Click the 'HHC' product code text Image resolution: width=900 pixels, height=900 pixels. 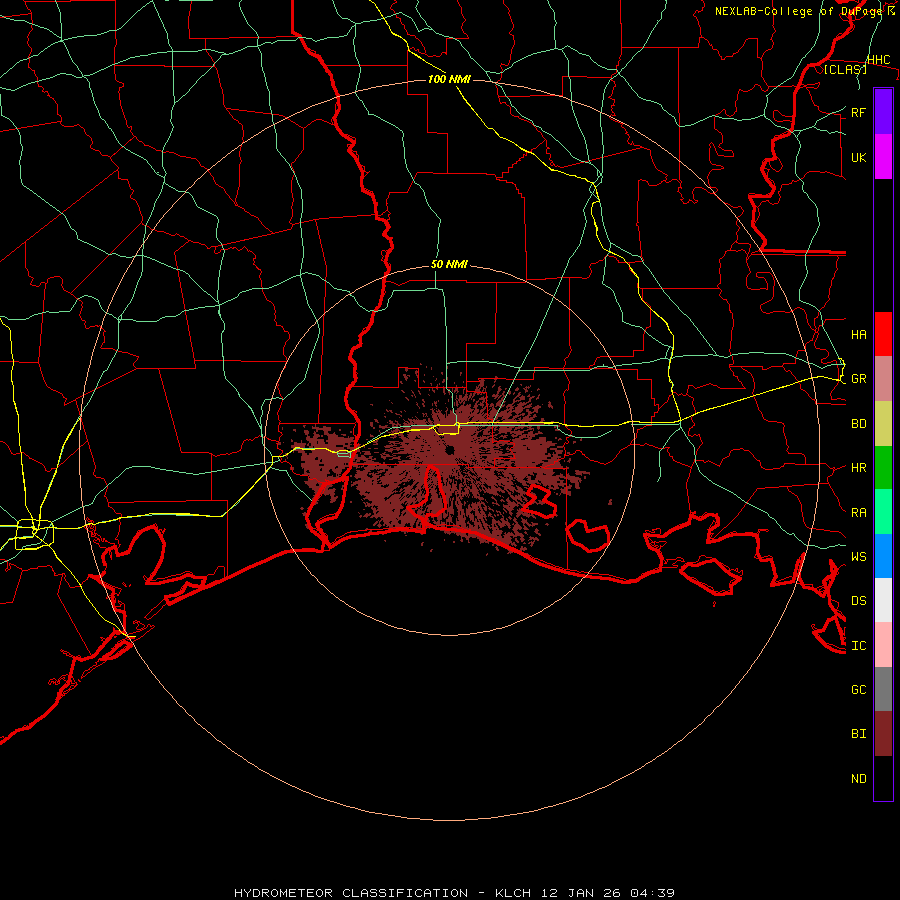click(x=878, y=60)
